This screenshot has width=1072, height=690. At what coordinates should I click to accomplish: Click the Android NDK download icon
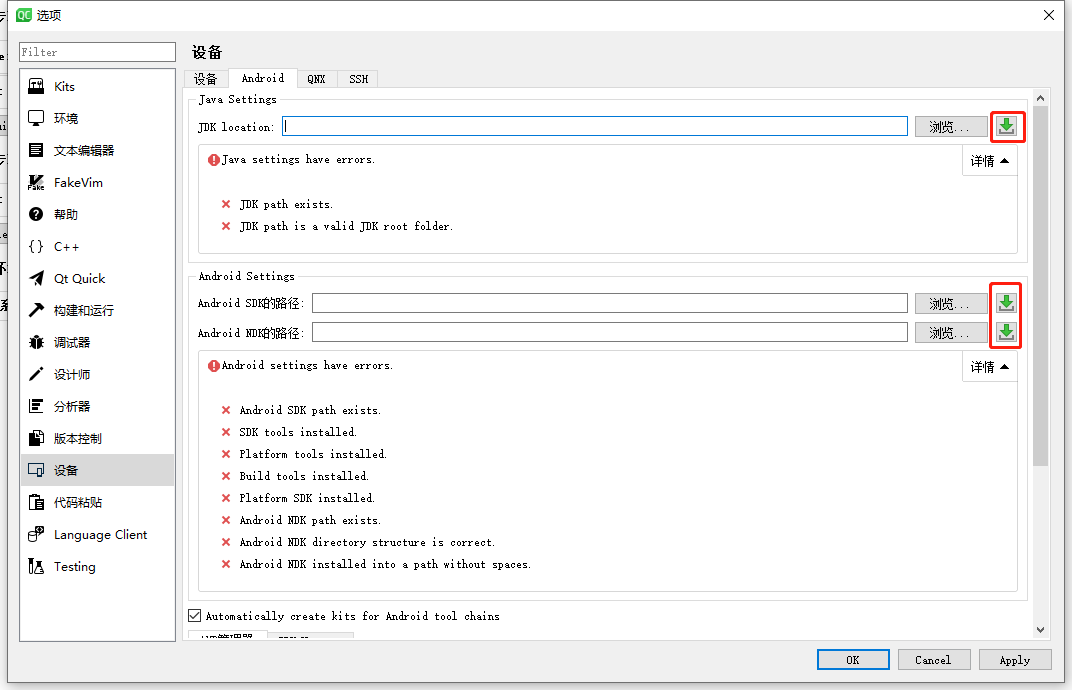pyautogui.click(x=1006, y=332)
